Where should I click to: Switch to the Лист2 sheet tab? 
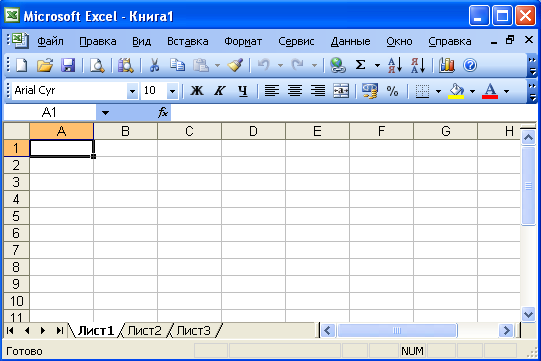(144, 331)
